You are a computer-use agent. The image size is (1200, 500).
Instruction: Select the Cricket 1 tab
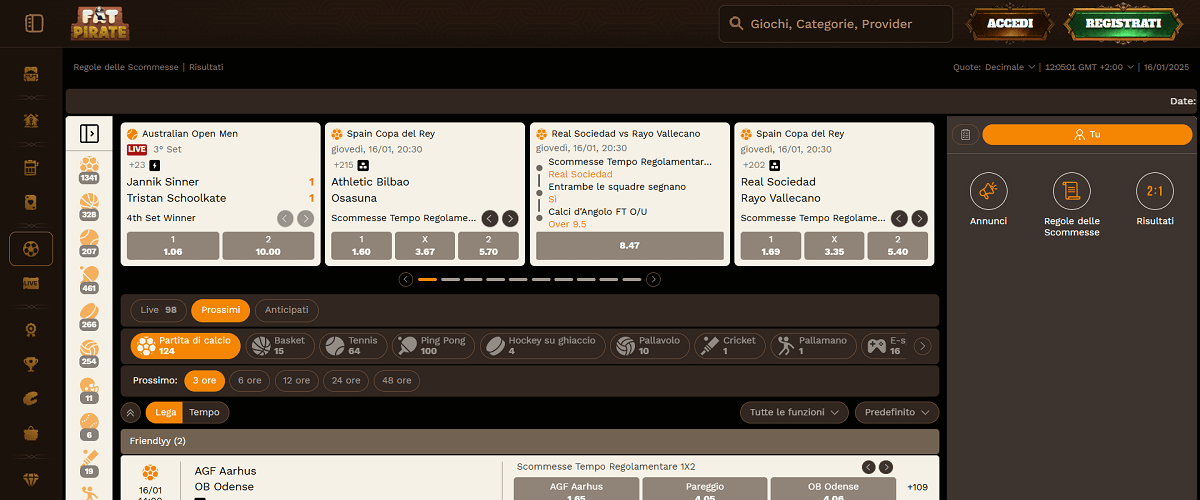(730, 346)
